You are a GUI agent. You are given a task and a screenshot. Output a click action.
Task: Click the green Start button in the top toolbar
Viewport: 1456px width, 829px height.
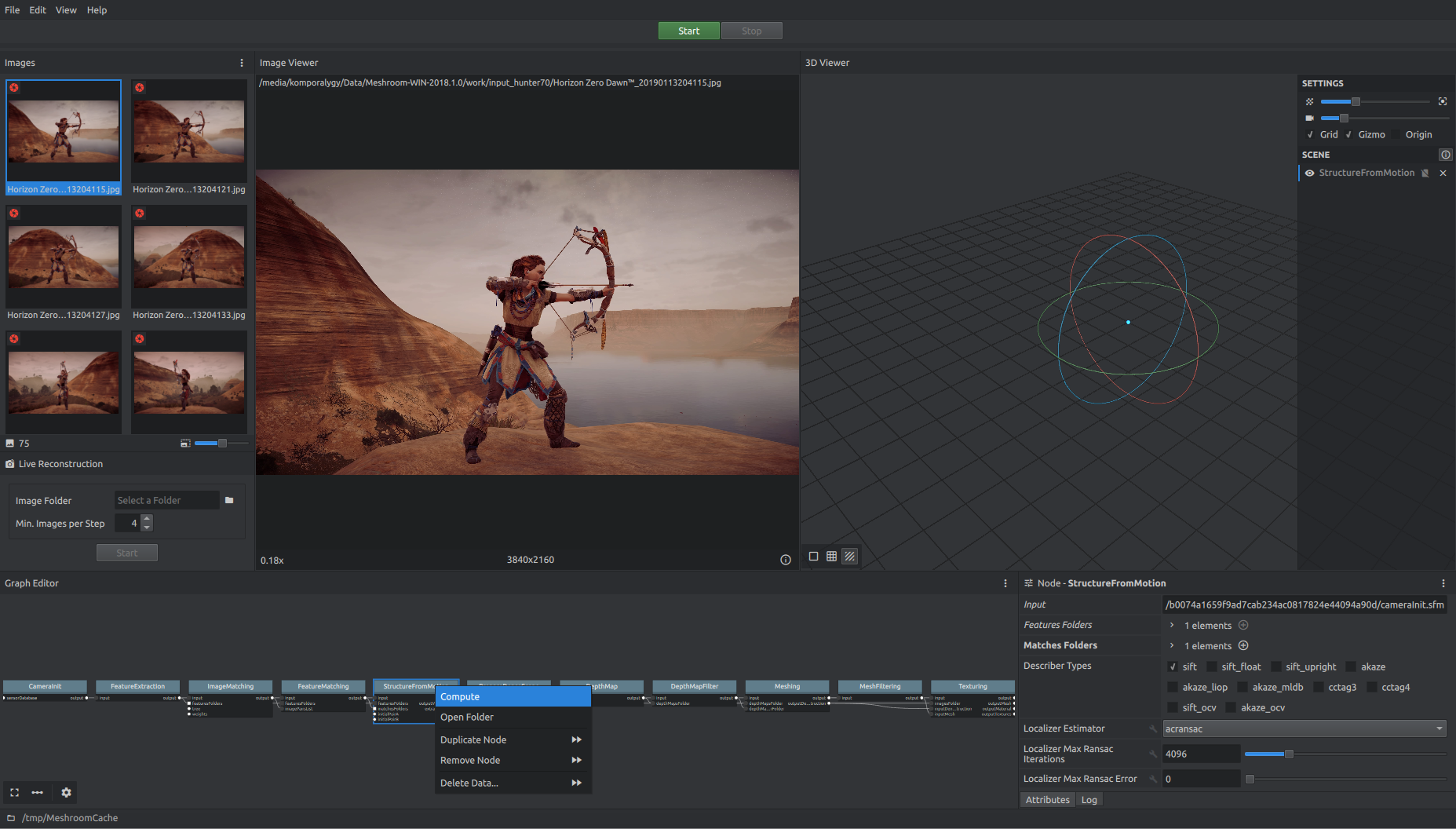[688, 31]
